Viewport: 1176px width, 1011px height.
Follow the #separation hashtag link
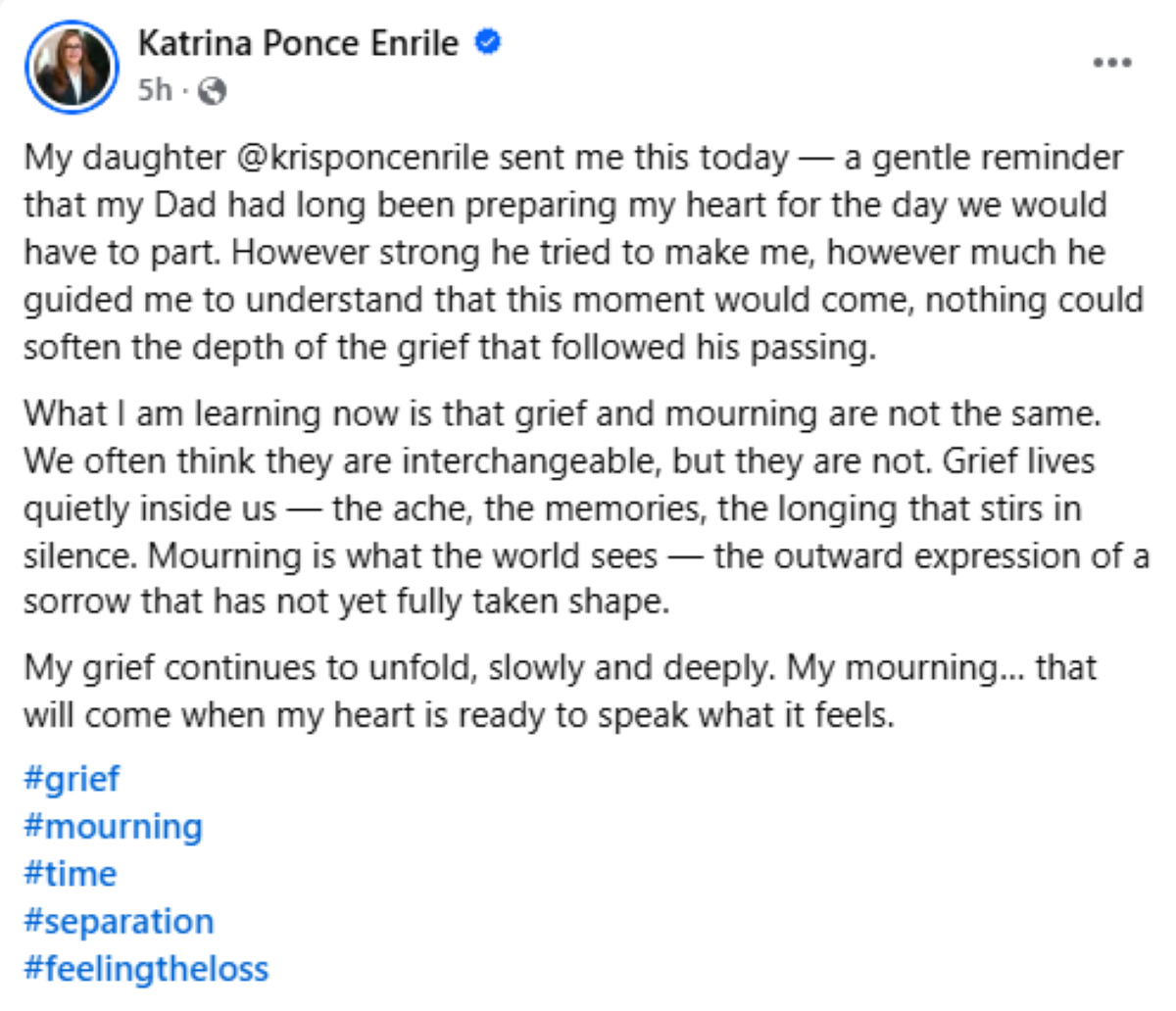(119, 921)
